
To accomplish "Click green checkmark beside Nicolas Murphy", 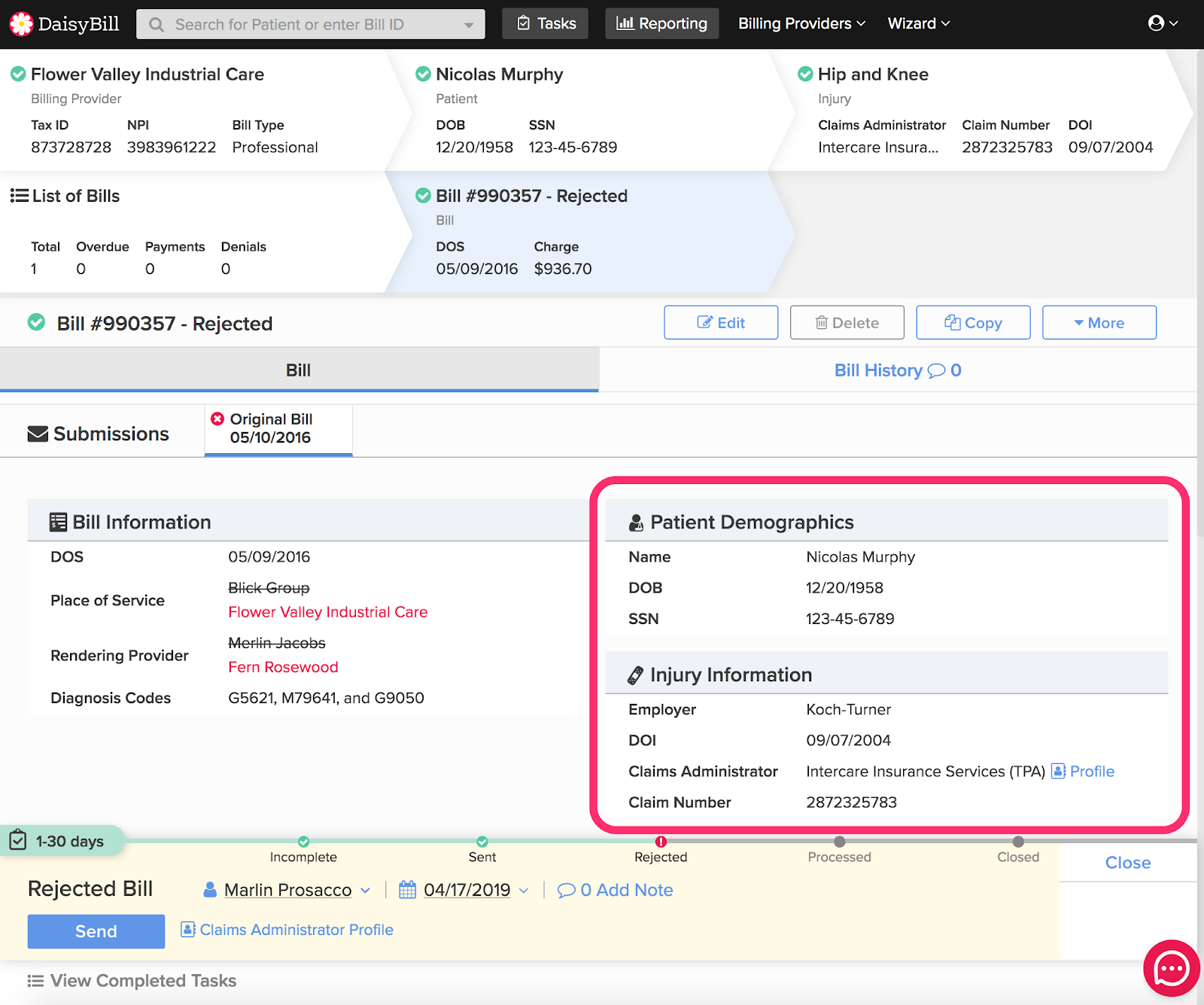I will [423, 74].
